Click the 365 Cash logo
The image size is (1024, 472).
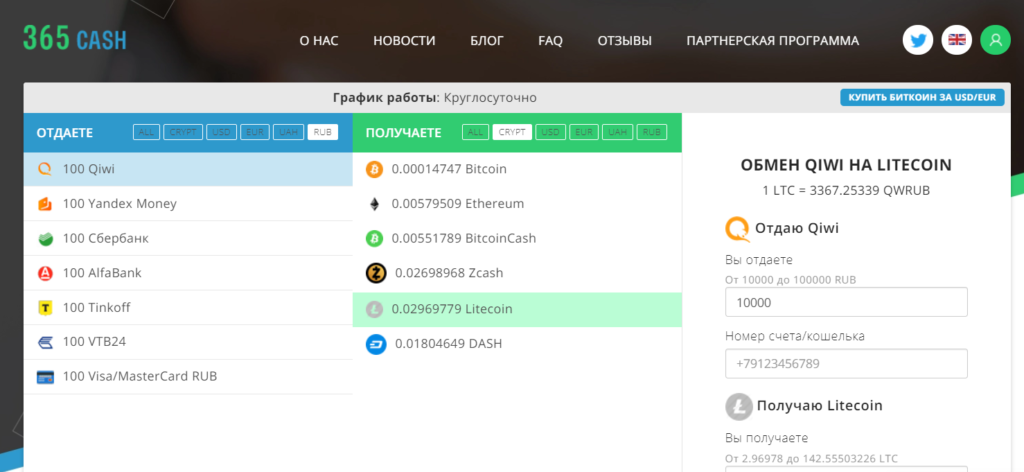tap(74, 39)
